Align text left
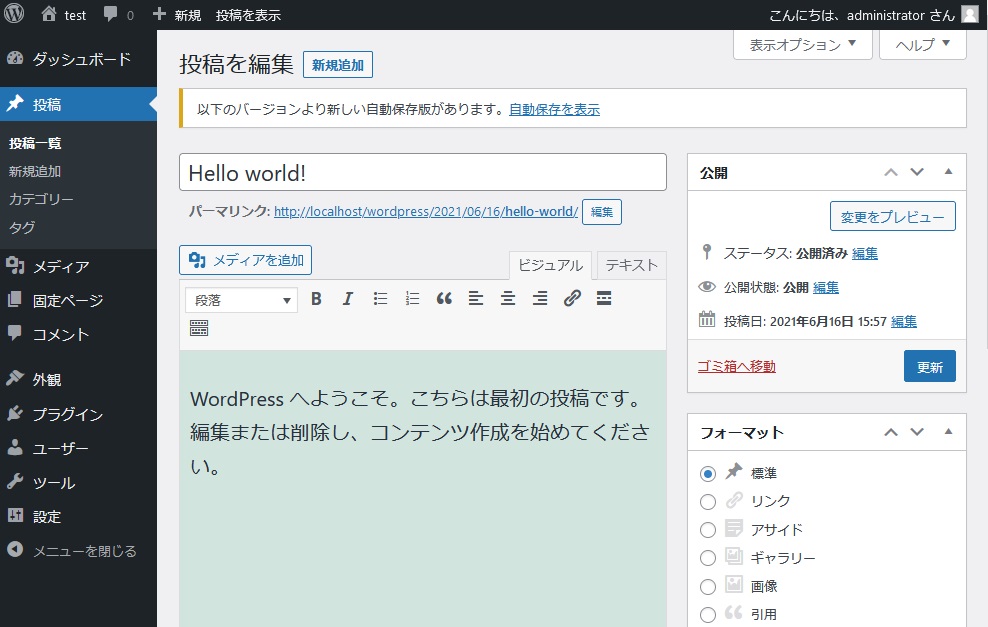988x627 pixels. [476, 299]
